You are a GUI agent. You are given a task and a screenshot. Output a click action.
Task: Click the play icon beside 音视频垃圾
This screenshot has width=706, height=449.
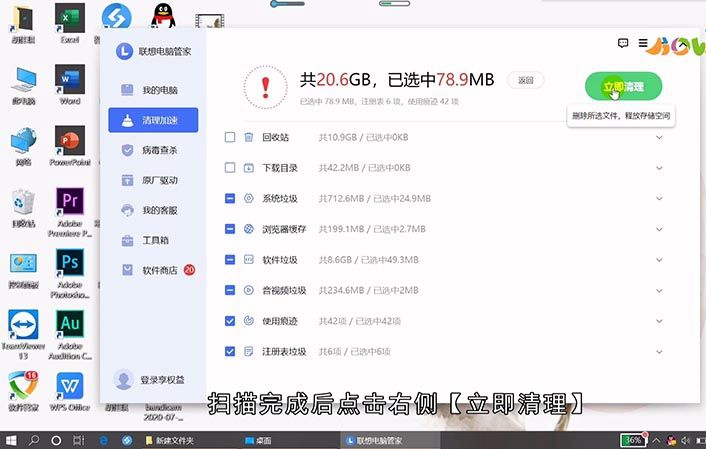click(249, 290)
